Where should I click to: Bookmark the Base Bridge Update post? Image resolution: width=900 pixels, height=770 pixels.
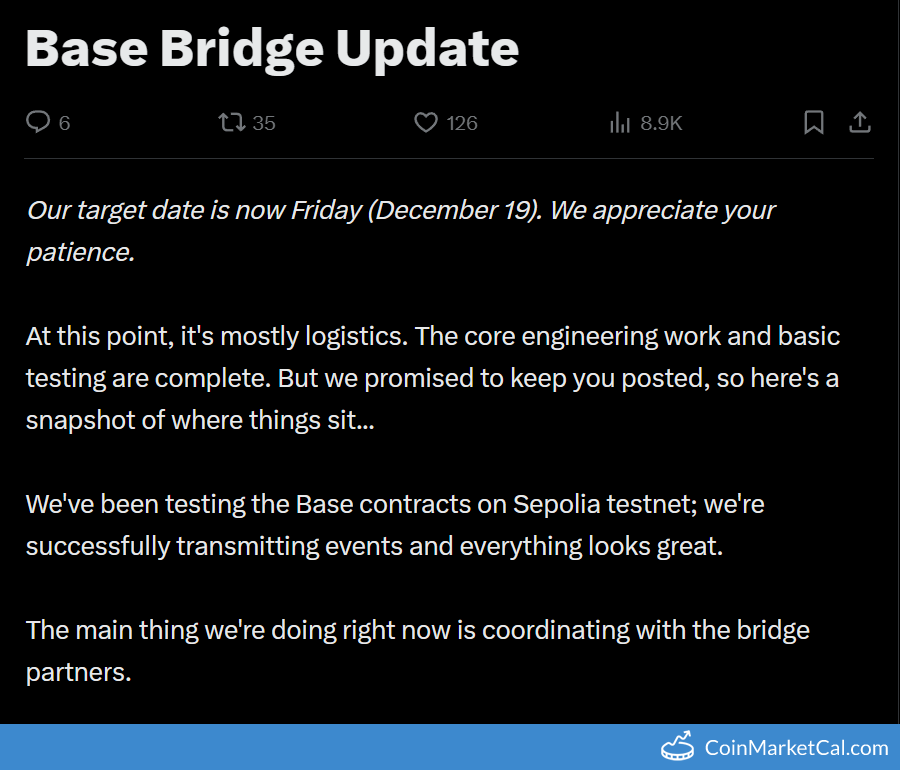click(814, 122)
